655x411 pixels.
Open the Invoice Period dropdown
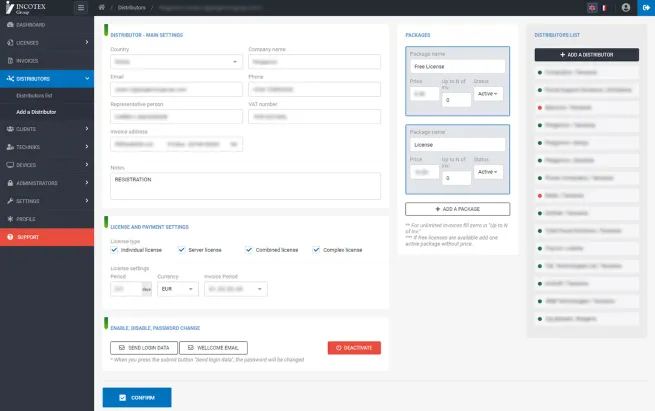pos(236,289)
